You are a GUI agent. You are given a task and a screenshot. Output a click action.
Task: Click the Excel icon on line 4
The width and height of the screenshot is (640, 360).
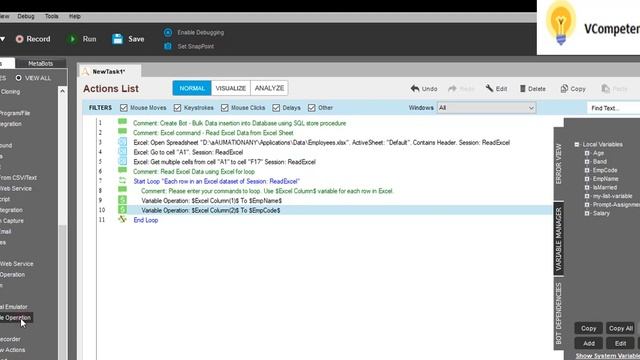[x=122, y=151]
